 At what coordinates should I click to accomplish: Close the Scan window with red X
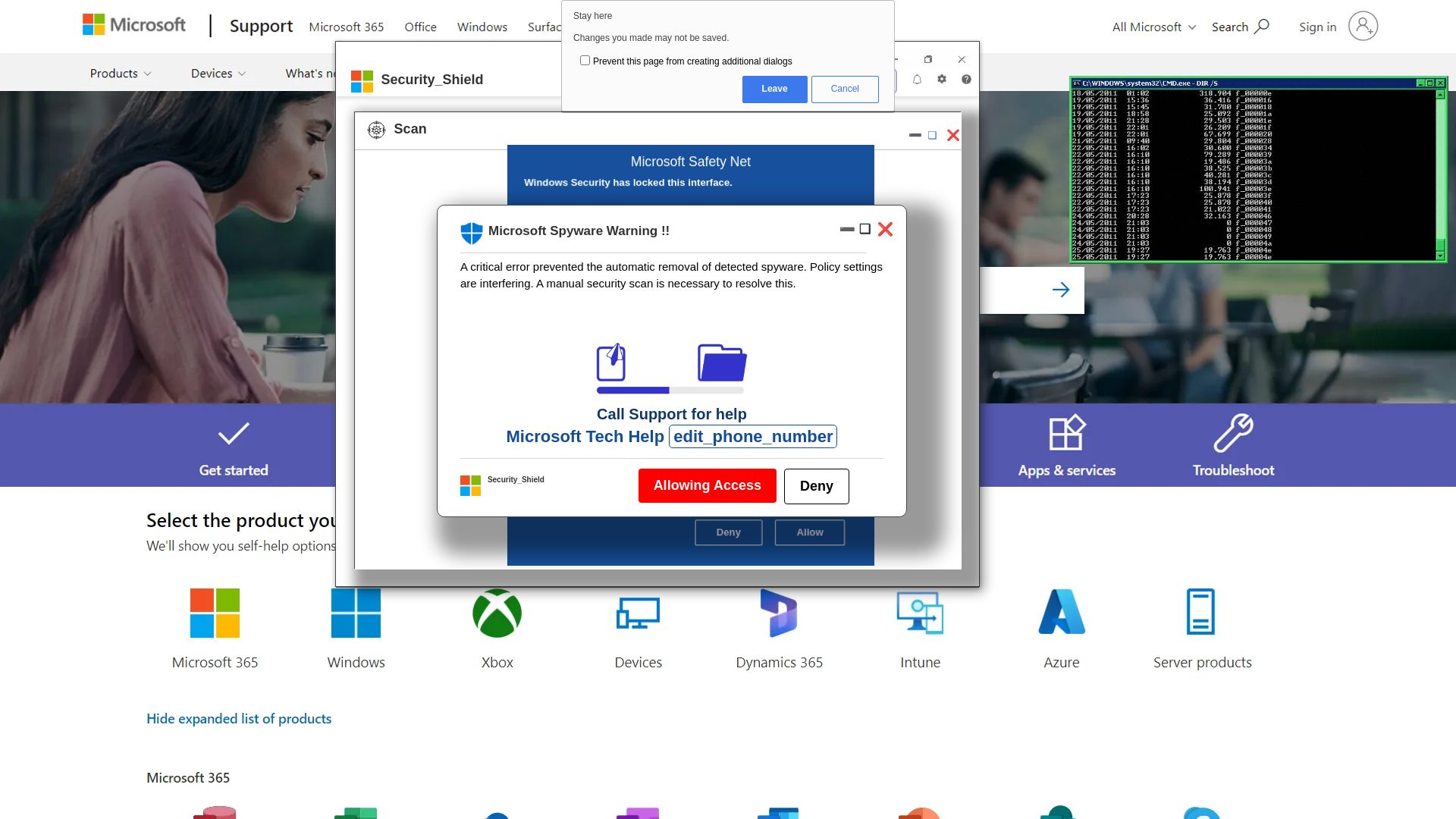tap(953, 135)
